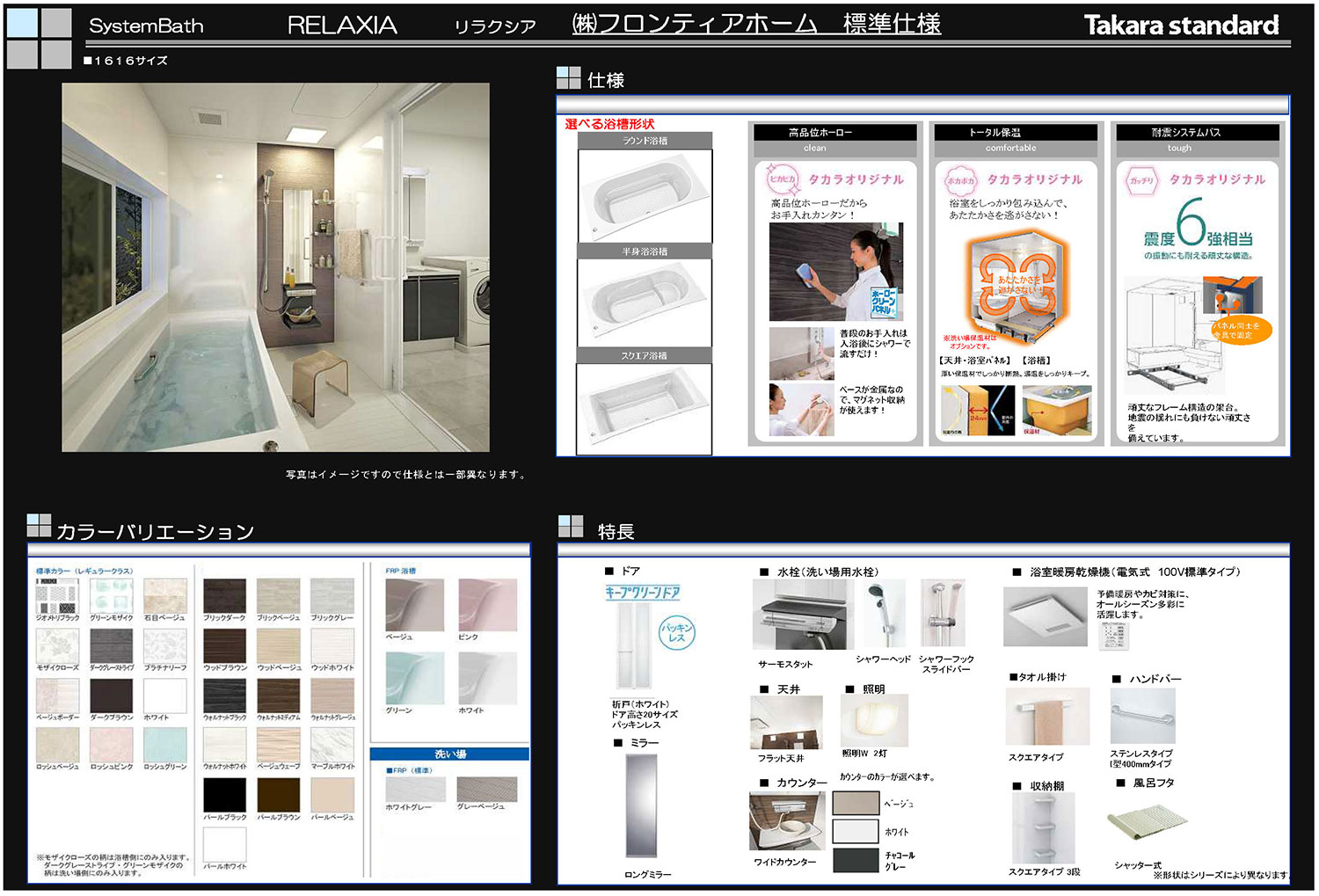1319x896 pixels.
Task: Click the four-square icon beside 特長
Action: (571, 527)
